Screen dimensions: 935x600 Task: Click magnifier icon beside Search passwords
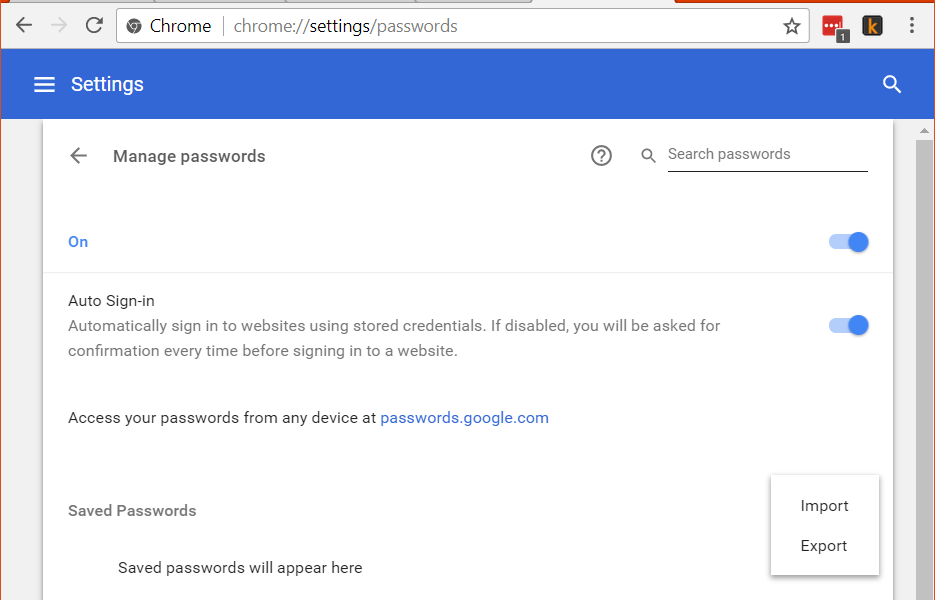(x=648, y=156)
